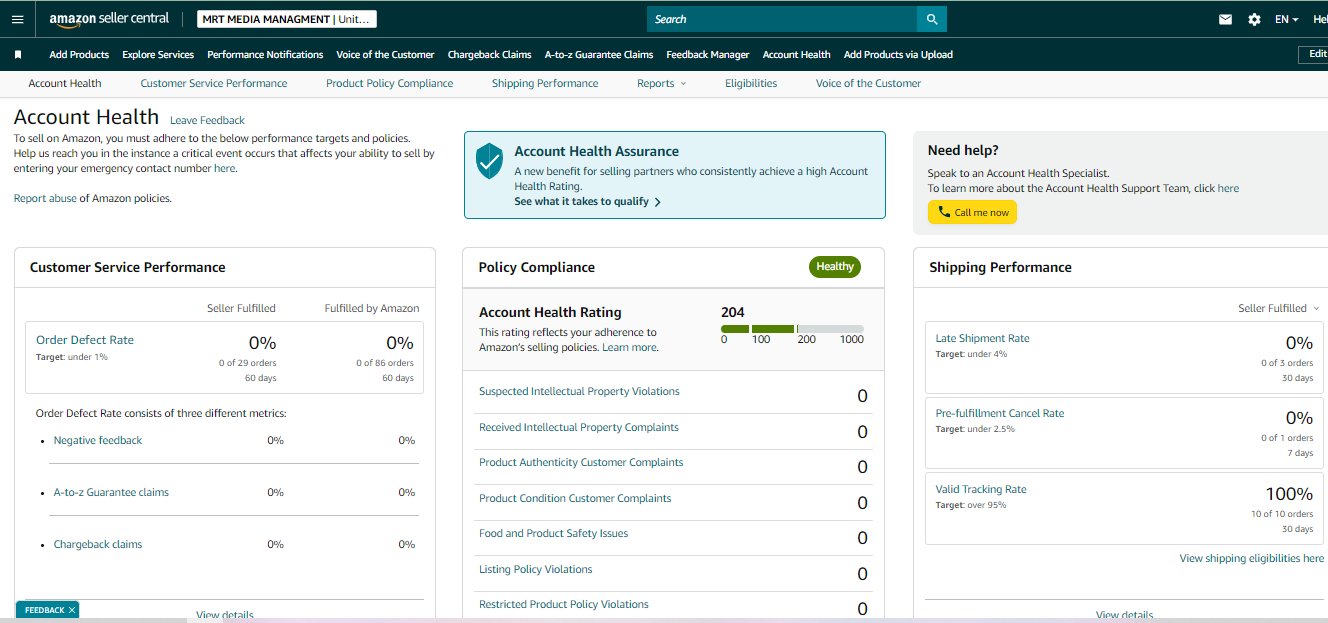Click the FEEDBACK tab label
1328x623 pixels.
point(45,610)
